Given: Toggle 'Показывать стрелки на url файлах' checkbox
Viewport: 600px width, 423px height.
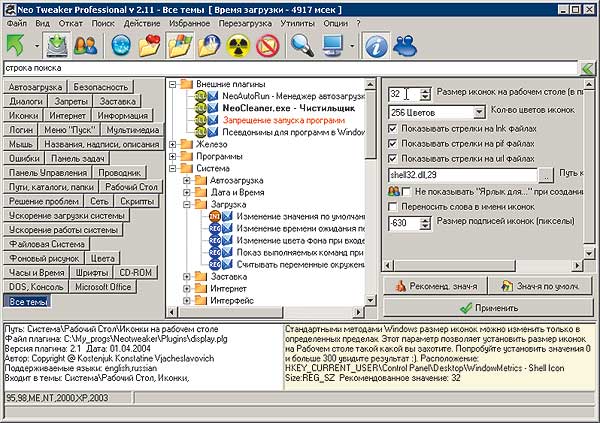Looking at the screenshot, I should click(392, 158).
